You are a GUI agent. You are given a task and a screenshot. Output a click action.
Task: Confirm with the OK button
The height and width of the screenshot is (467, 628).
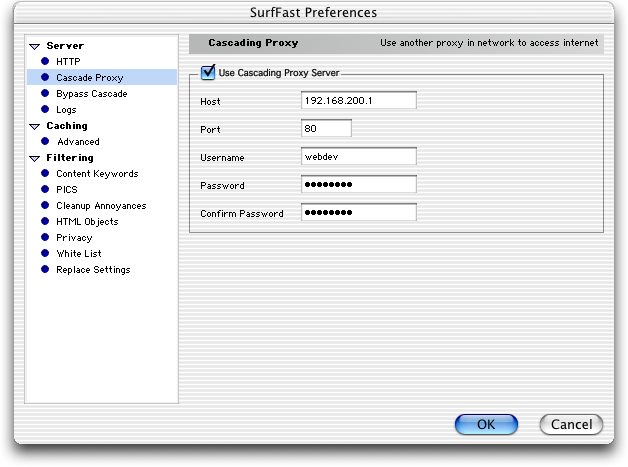(486, 425)
